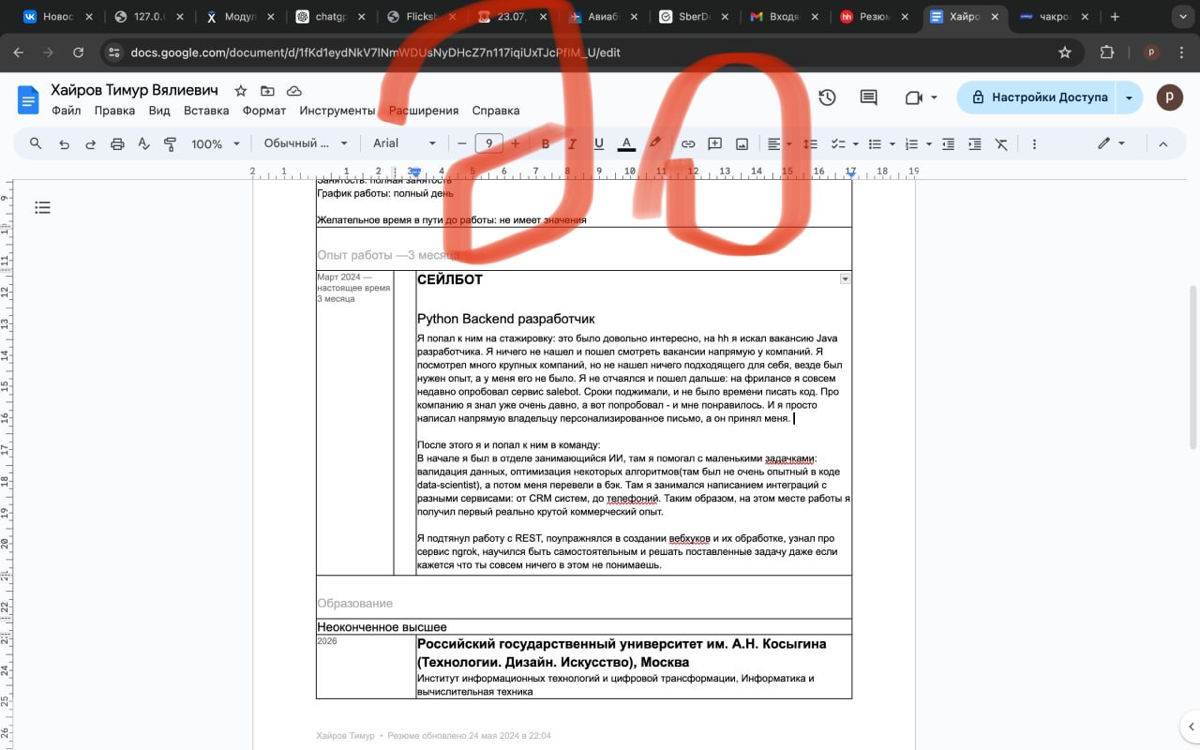Open the Google account avatar
This screenshot has height=750, width=1200.
1168,98
